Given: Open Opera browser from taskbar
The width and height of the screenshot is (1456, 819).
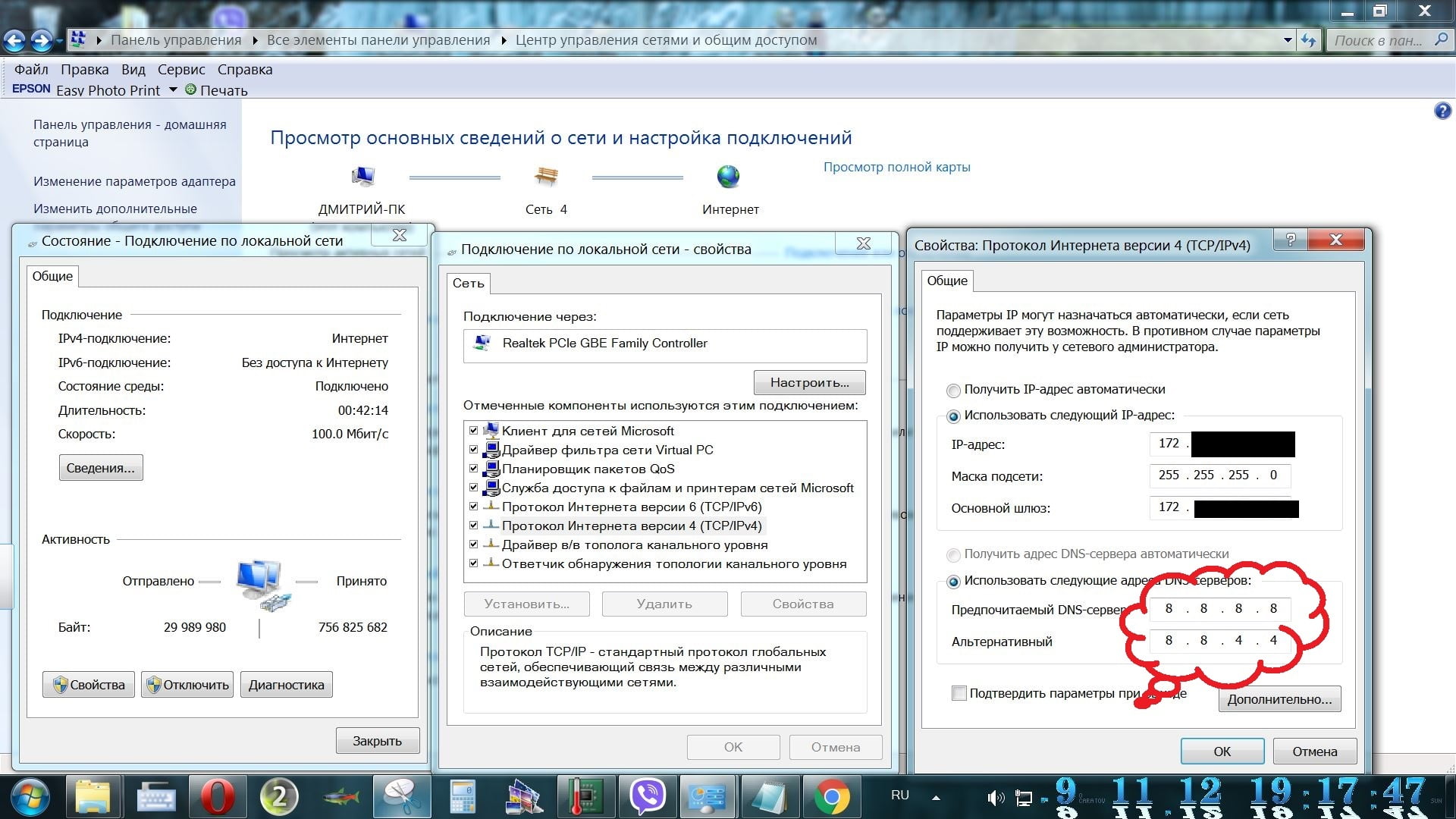Looking at the screenshot, I should (x=218, y=797).
